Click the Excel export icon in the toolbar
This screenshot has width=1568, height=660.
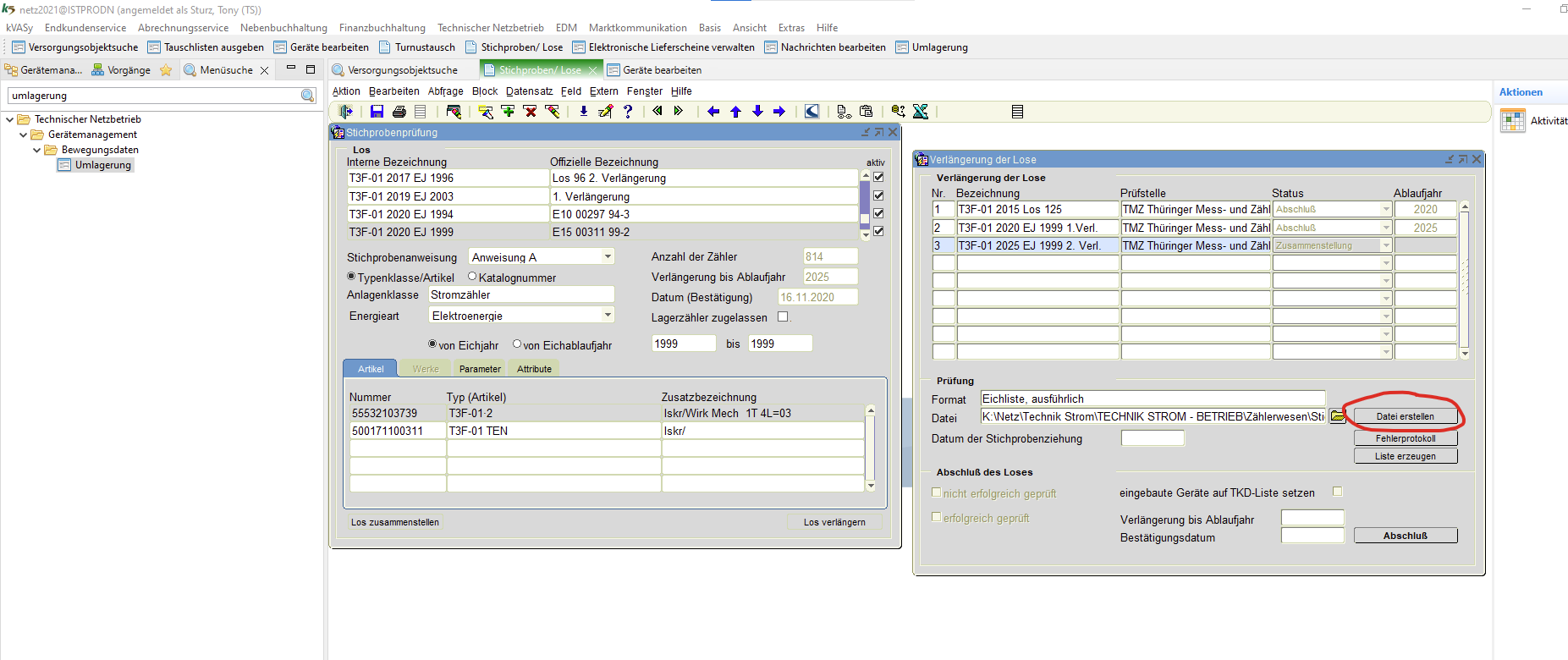[921, 112]
